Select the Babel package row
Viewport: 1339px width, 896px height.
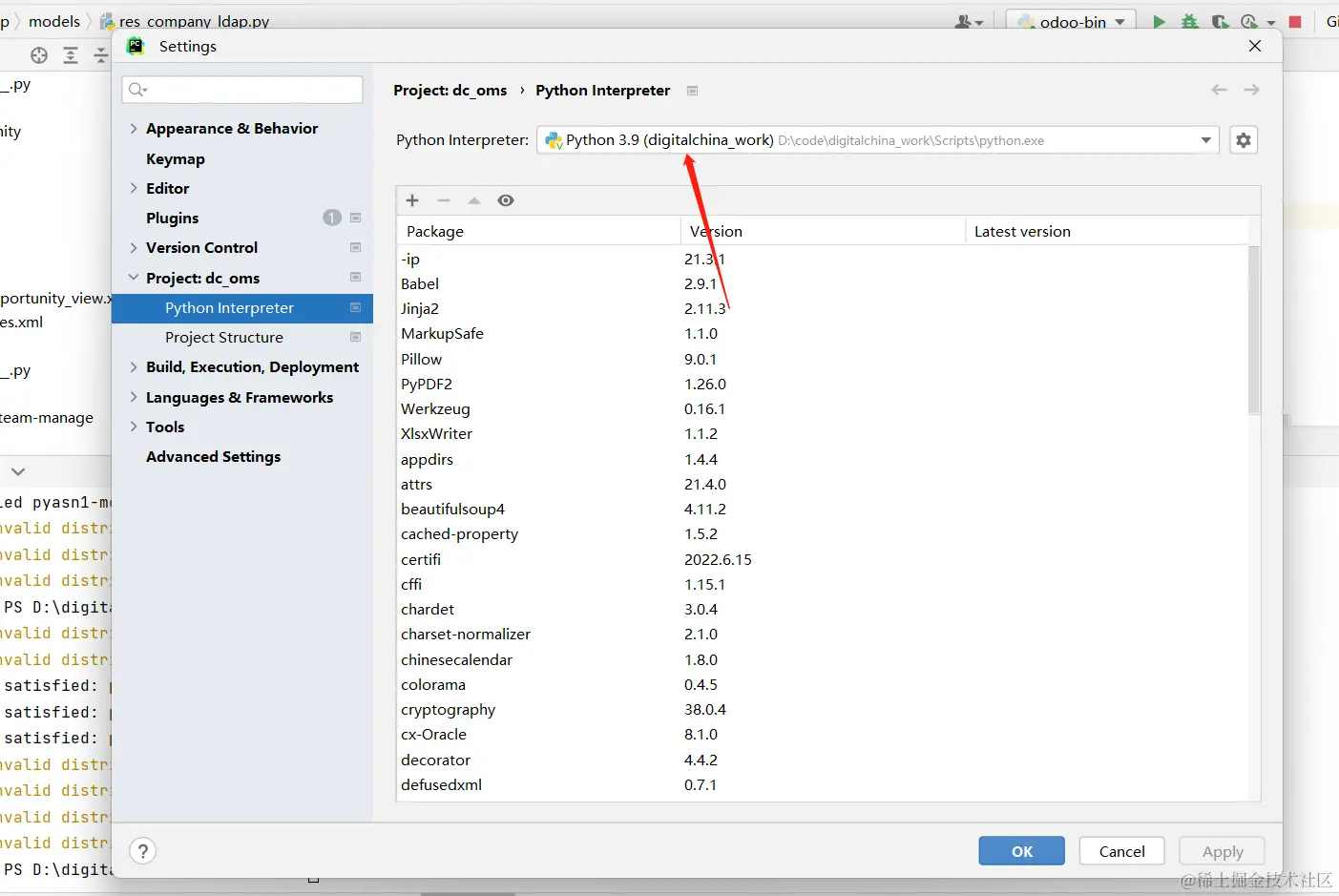tap(823, 283)
